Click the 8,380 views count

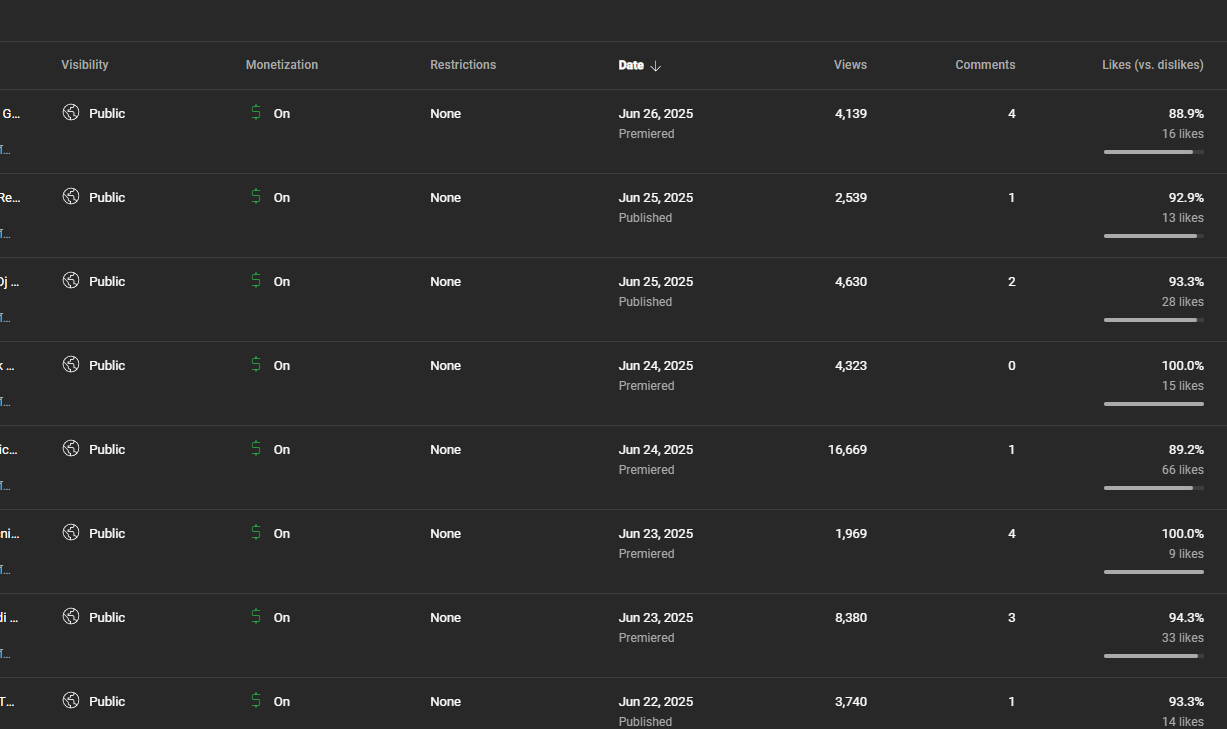(851, 618)
